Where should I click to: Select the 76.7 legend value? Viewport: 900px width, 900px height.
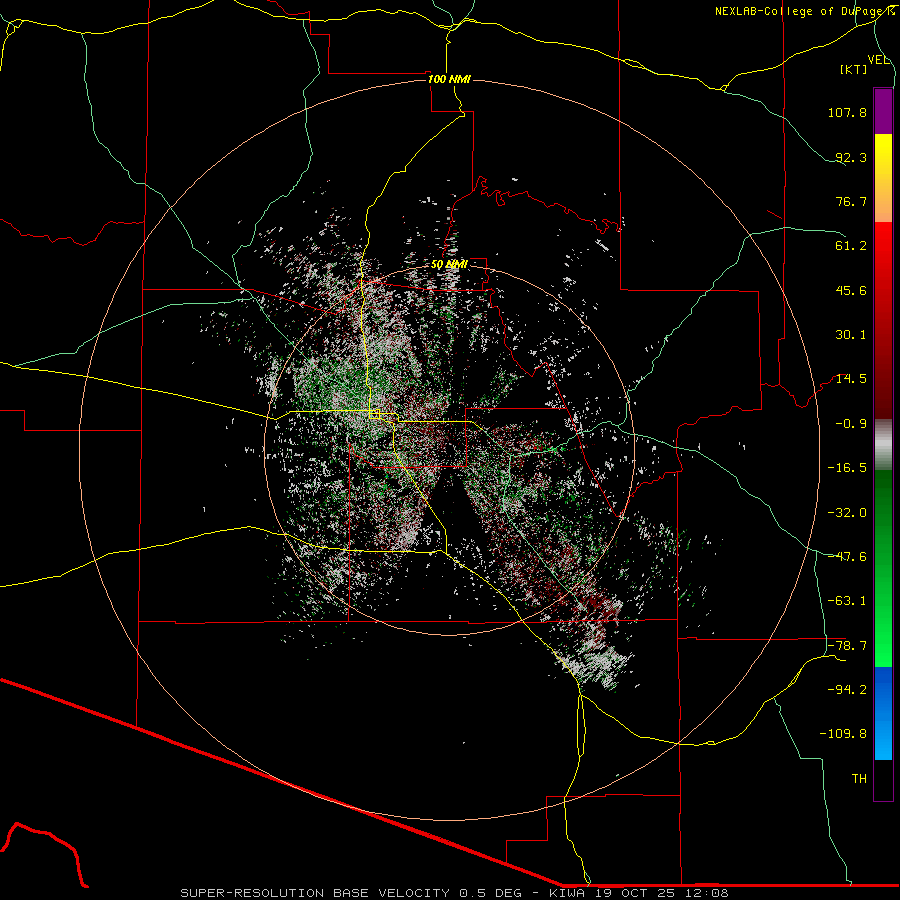pos(851,201)
